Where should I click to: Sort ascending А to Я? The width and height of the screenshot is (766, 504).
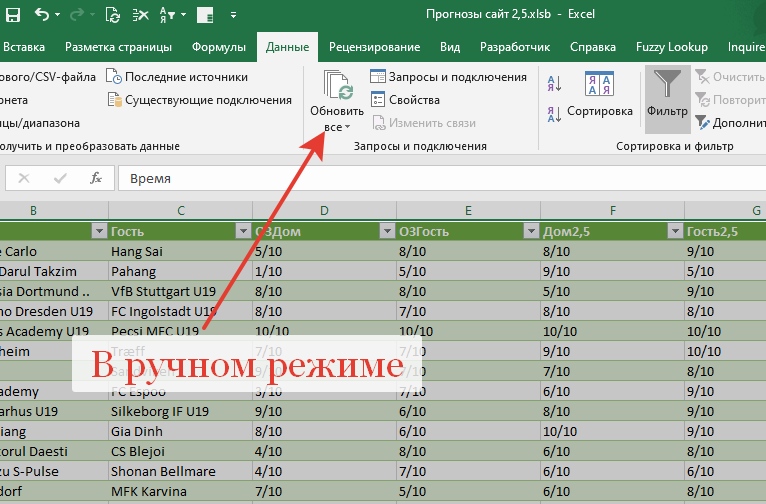pos(554,84)
